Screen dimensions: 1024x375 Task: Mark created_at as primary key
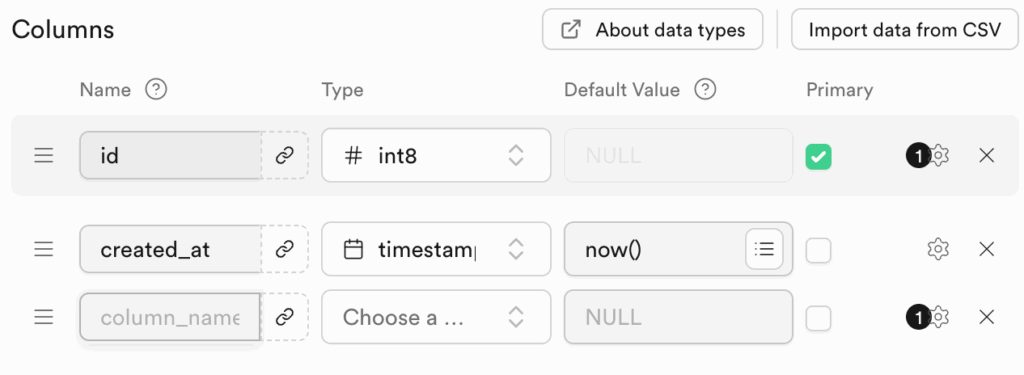click(818, 250)
